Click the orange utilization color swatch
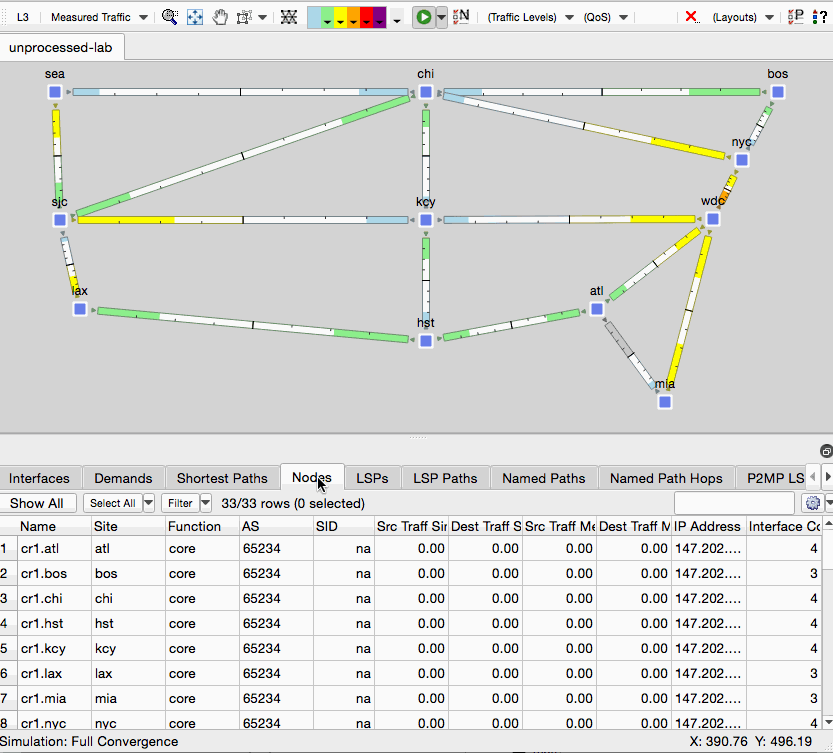833x753 pixels. (x=354, y=17)
